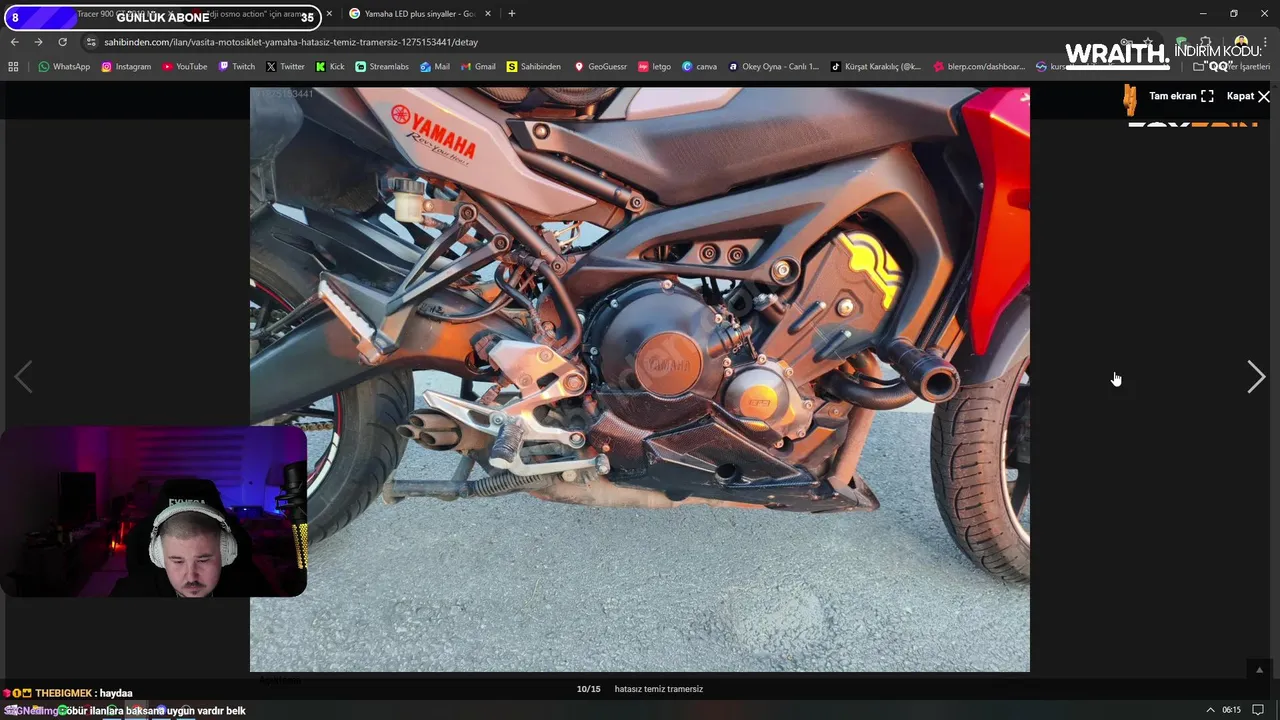Open the Gmail bookmark
Screen dimensions: 1280x720
[x=478, y=66]
